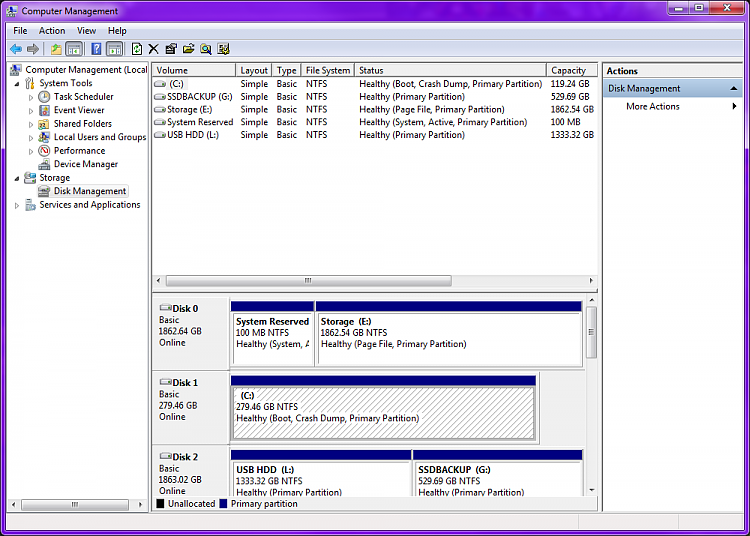Collapse the Disk Management actions section
This screenshot has width=750, height=536.
click(x=733, y=88)
